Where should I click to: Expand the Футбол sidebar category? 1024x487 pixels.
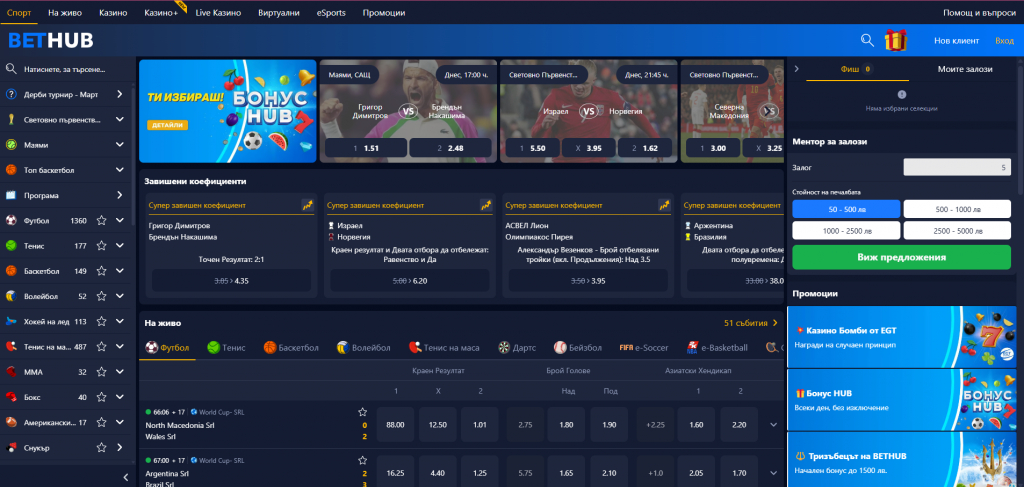point(120,220)
